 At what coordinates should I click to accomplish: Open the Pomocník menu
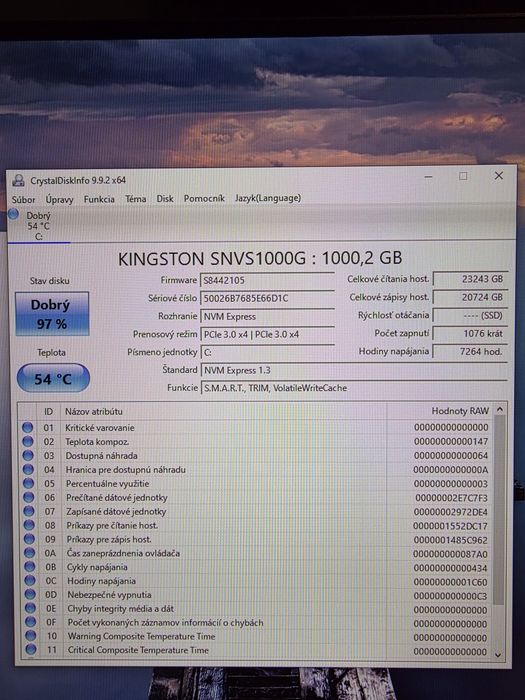pos(204,198)
